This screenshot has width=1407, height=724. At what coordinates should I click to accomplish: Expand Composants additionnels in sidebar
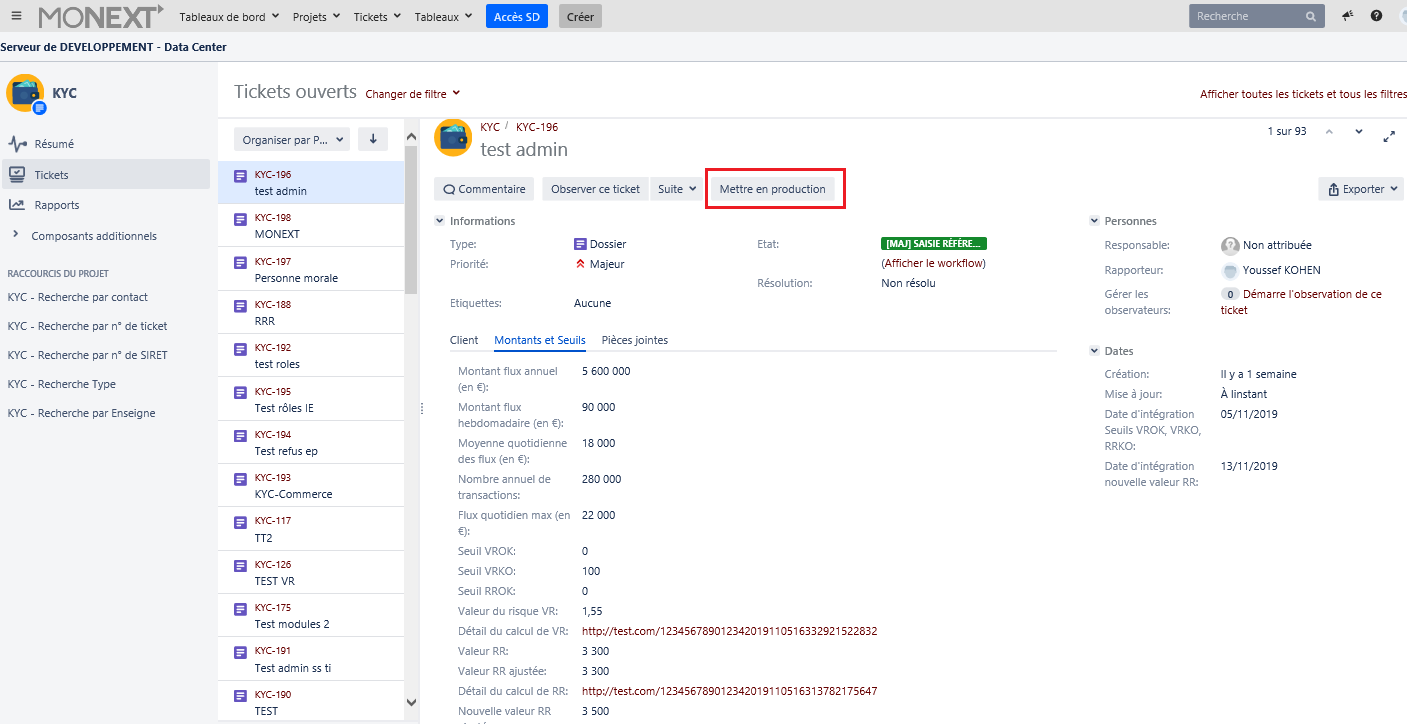15,236
